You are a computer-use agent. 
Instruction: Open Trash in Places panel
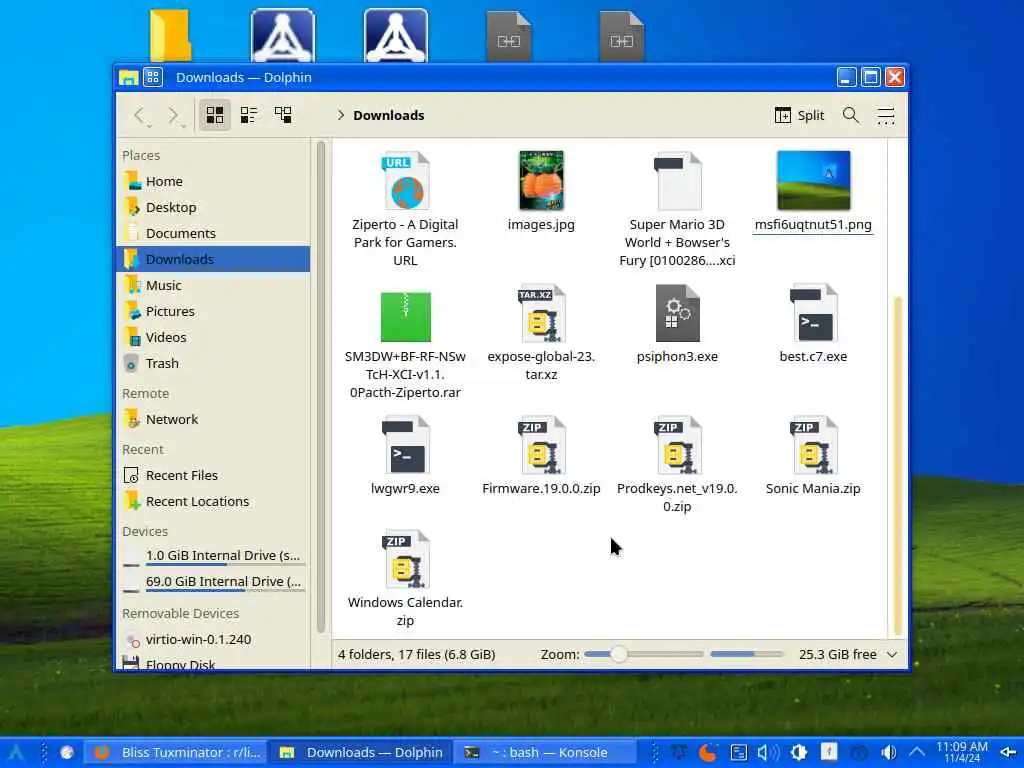(x=214, y=363)
